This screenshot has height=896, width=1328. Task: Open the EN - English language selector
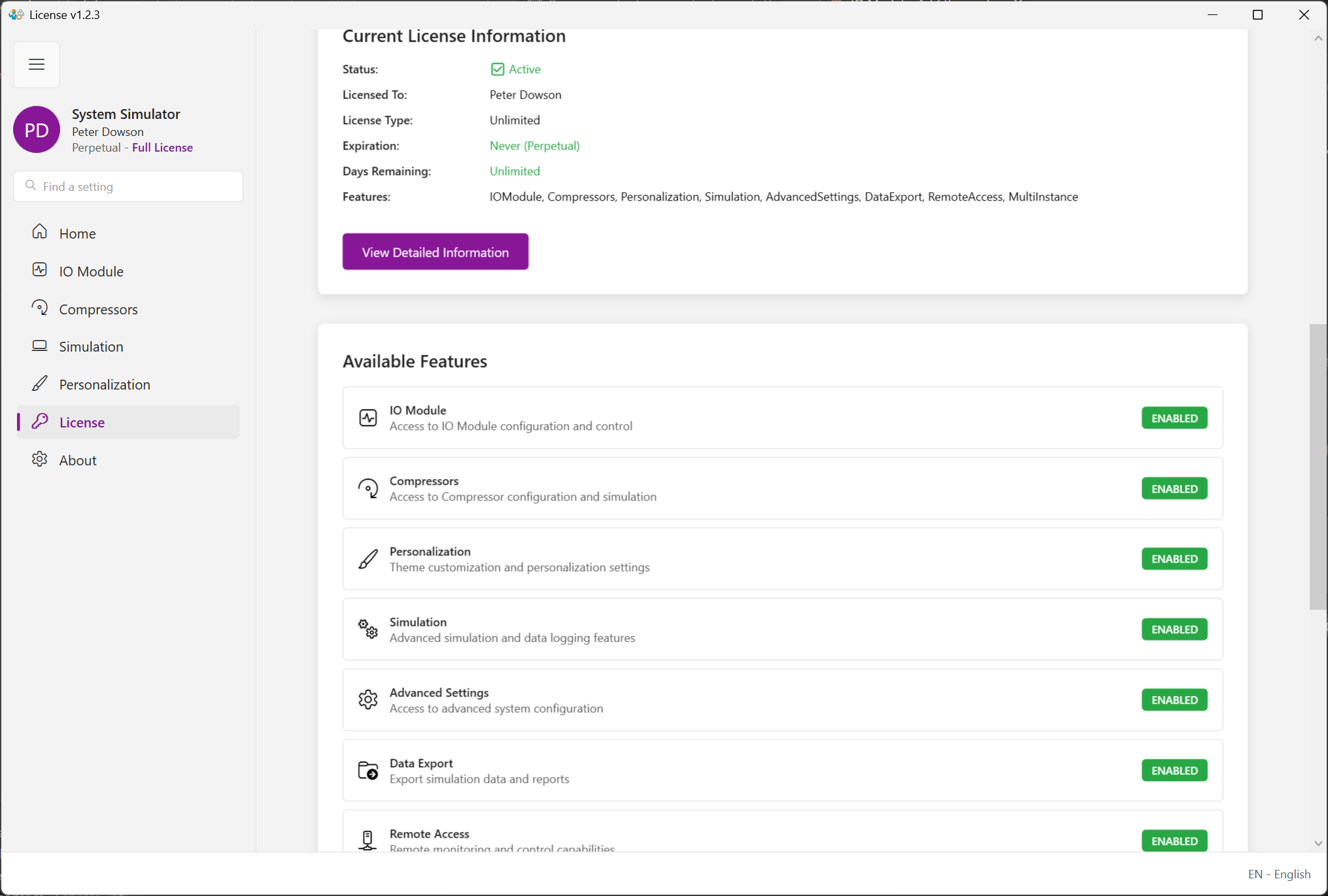tap(1279, 874)
